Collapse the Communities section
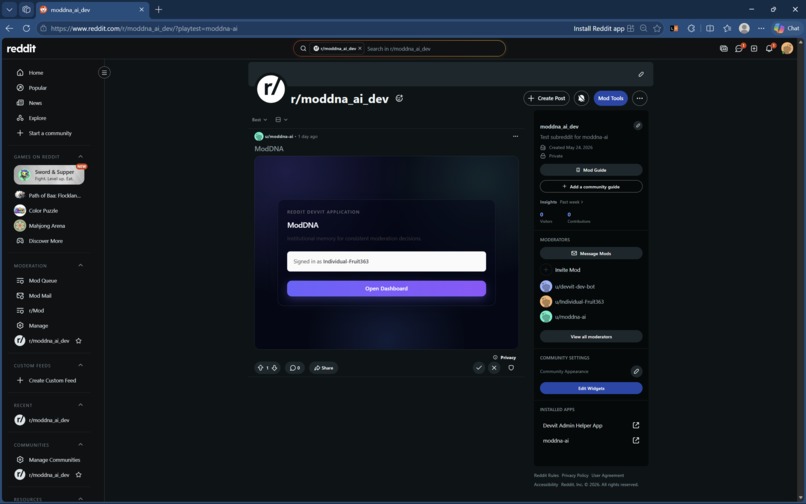Screen dimensions: 806x504 [81, 444]
